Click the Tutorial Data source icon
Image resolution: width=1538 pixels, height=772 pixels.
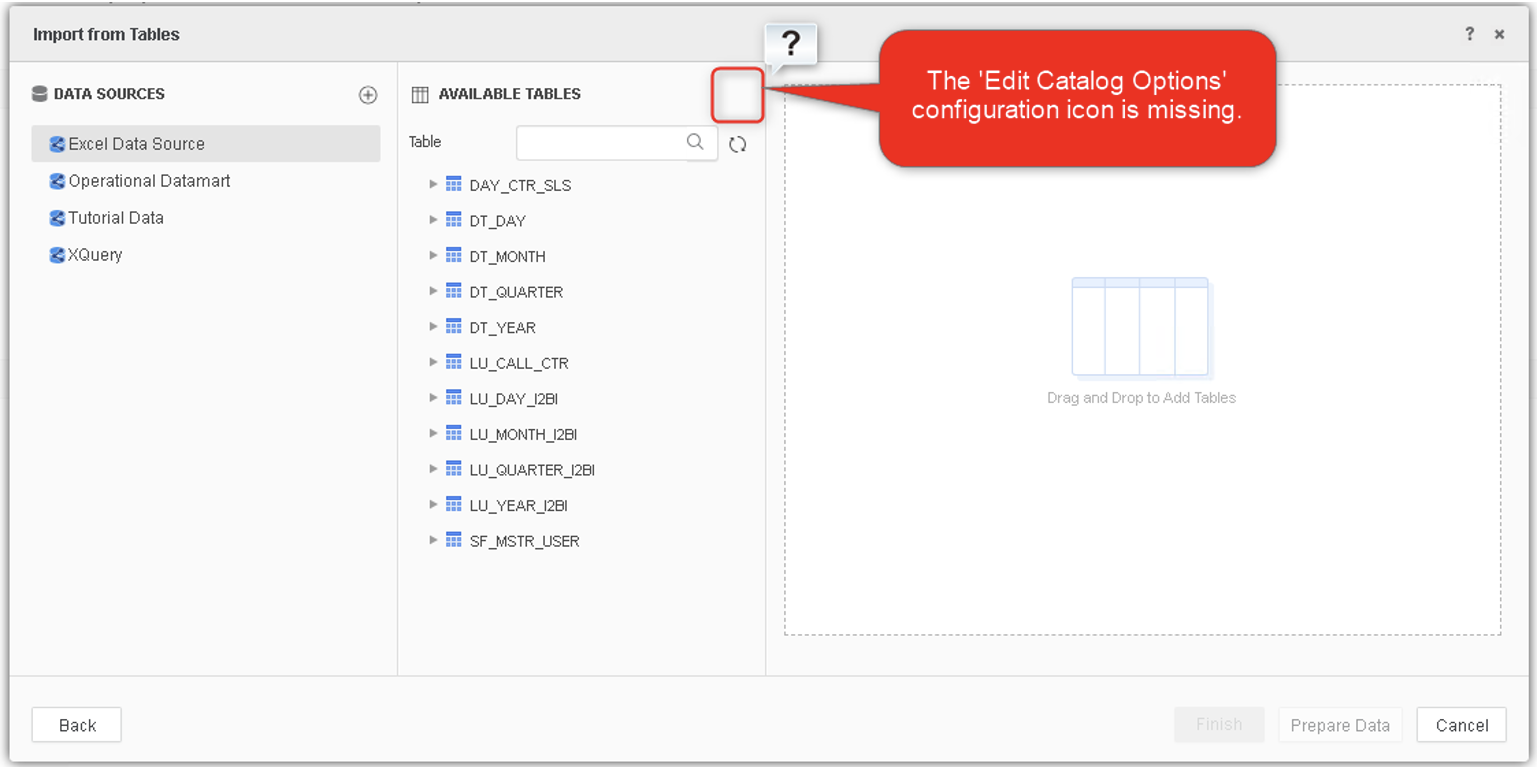pyautogui.click(x=57, y=218)
